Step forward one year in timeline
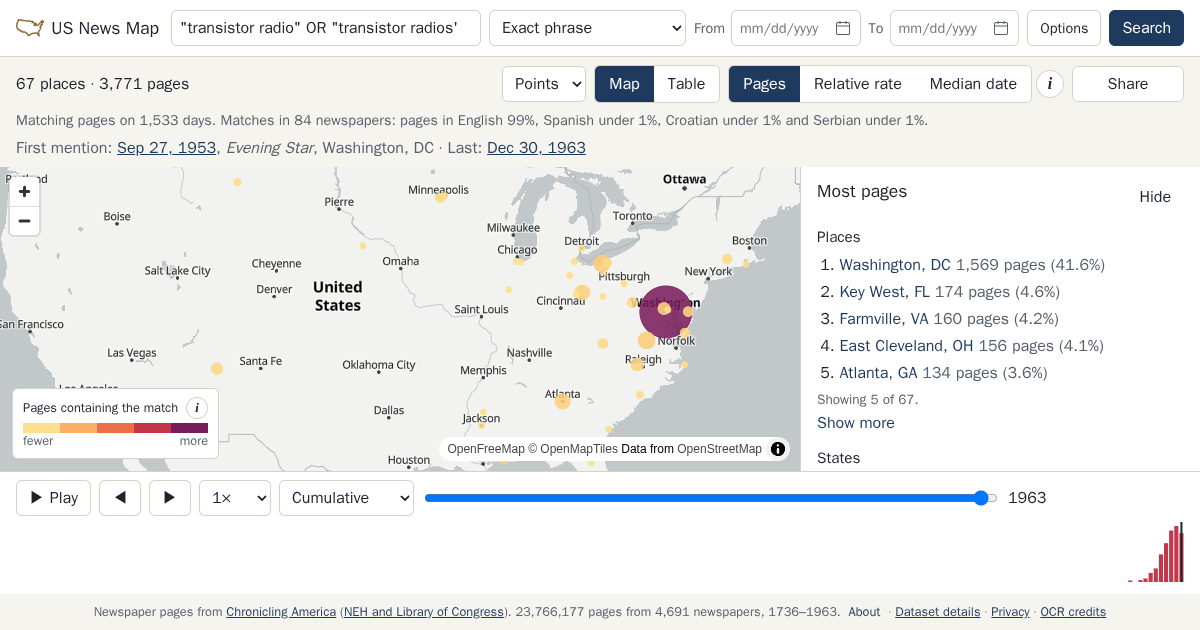This screenshot has height=630, width=1200. pyautogui.click(x=170, y=498)
